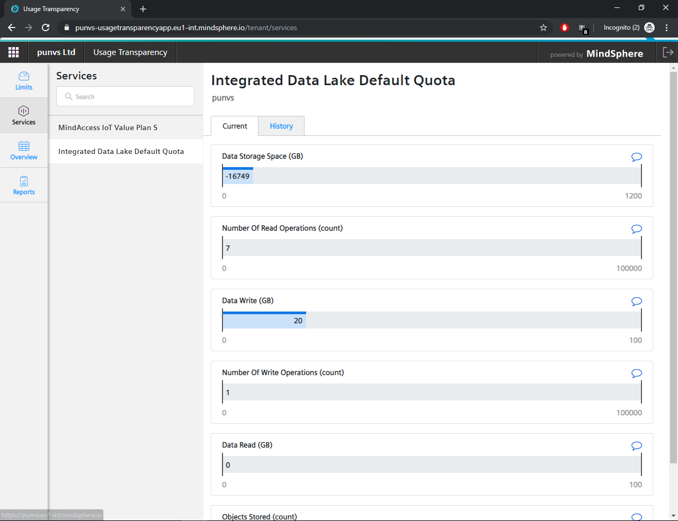
Task: Click Usage Transparency in header bar
Action: pos(130,52)
